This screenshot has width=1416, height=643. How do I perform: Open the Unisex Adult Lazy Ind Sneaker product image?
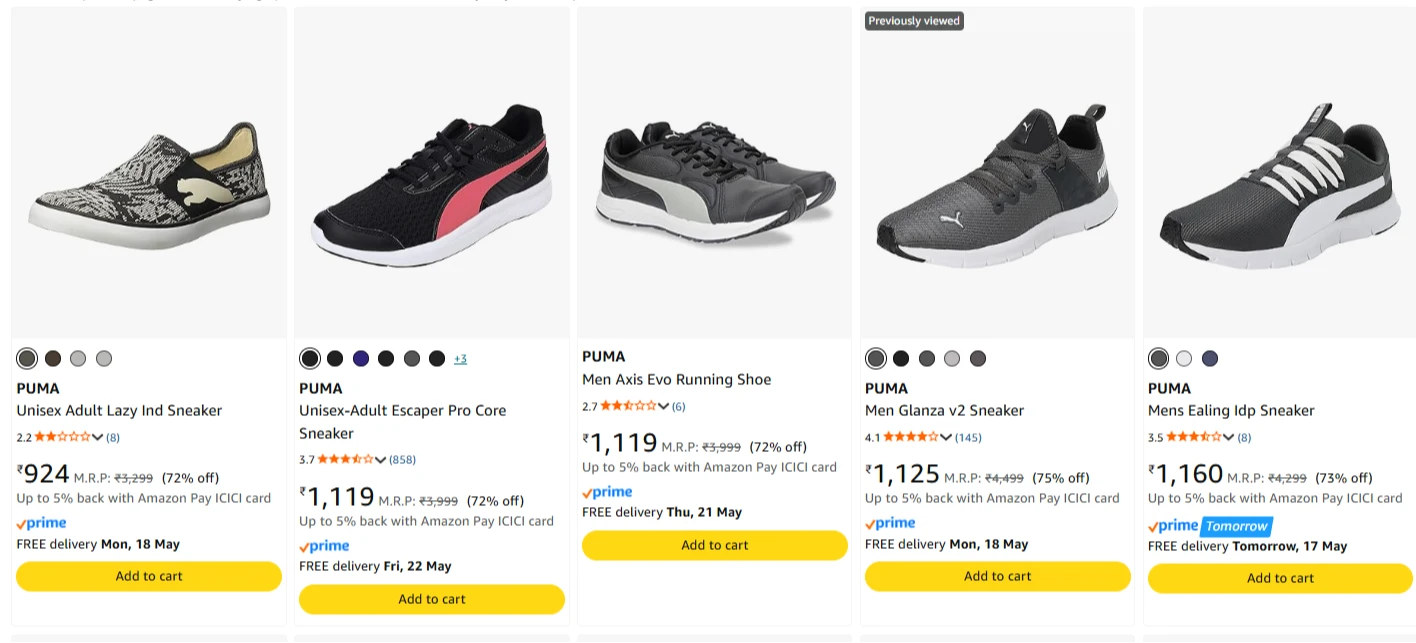point(149,173)
